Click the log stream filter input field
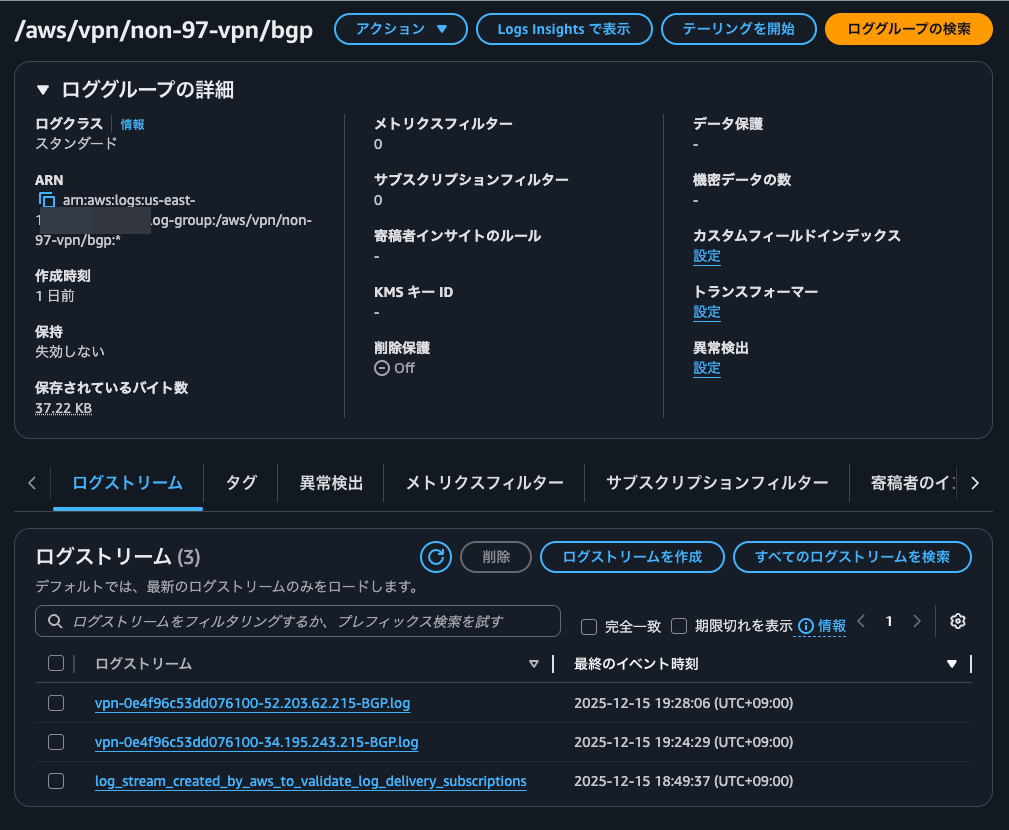This screenshot has width=1009, height=830. coord(300,621)
